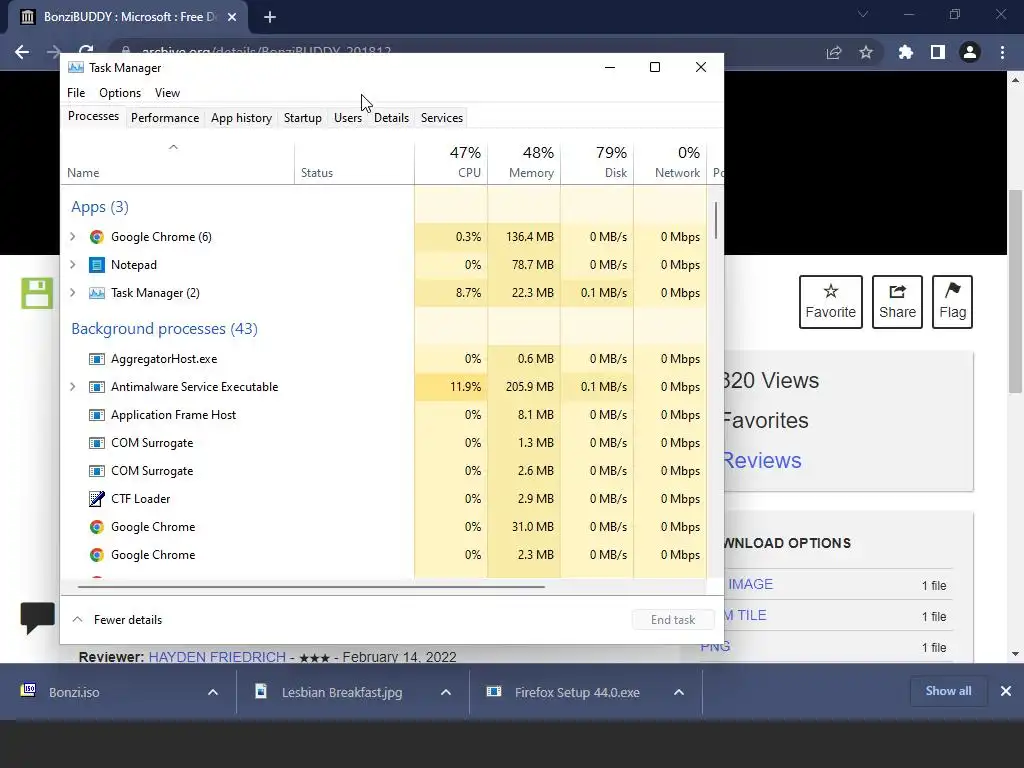Sort processes by the Memory column header
This screenshot has height=768, width=1024.
(x=524, y=162)
